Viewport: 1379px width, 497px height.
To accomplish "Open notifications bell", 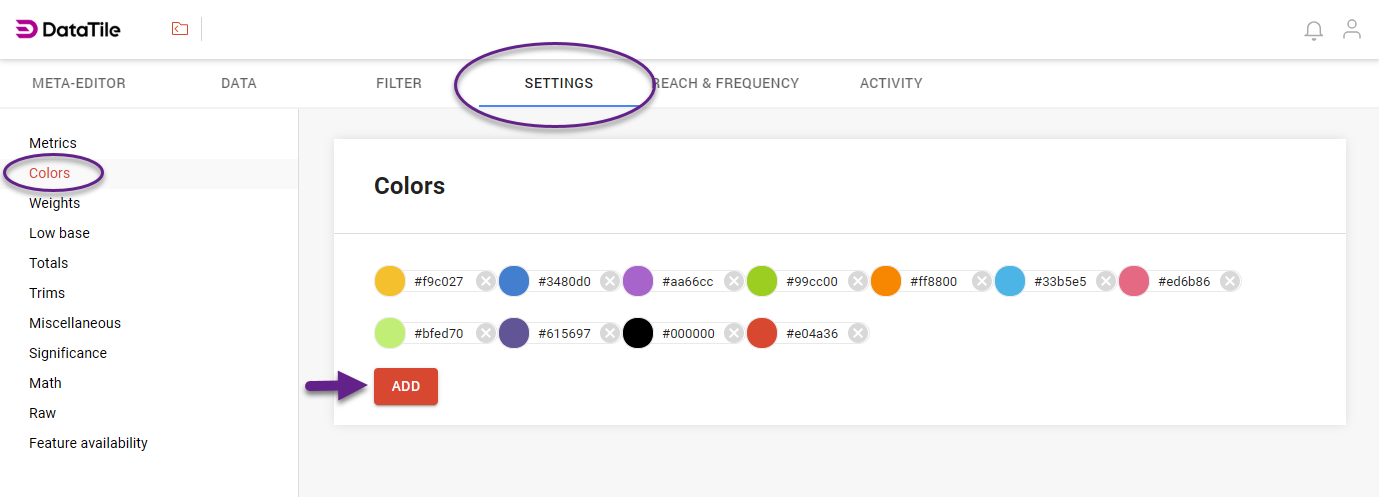I will tap(1313, 31).
